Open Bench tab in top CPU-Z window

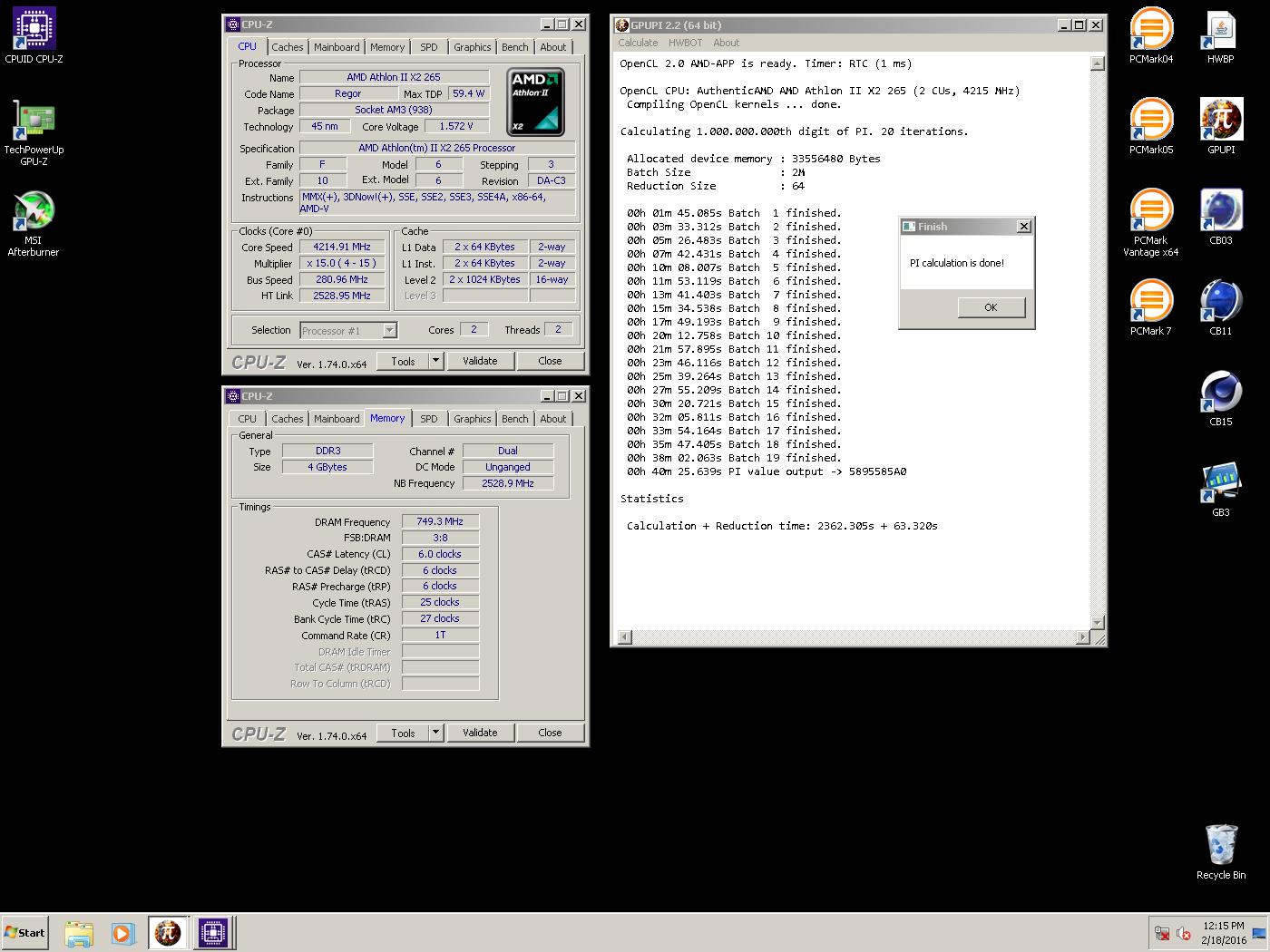click(514, 47)
